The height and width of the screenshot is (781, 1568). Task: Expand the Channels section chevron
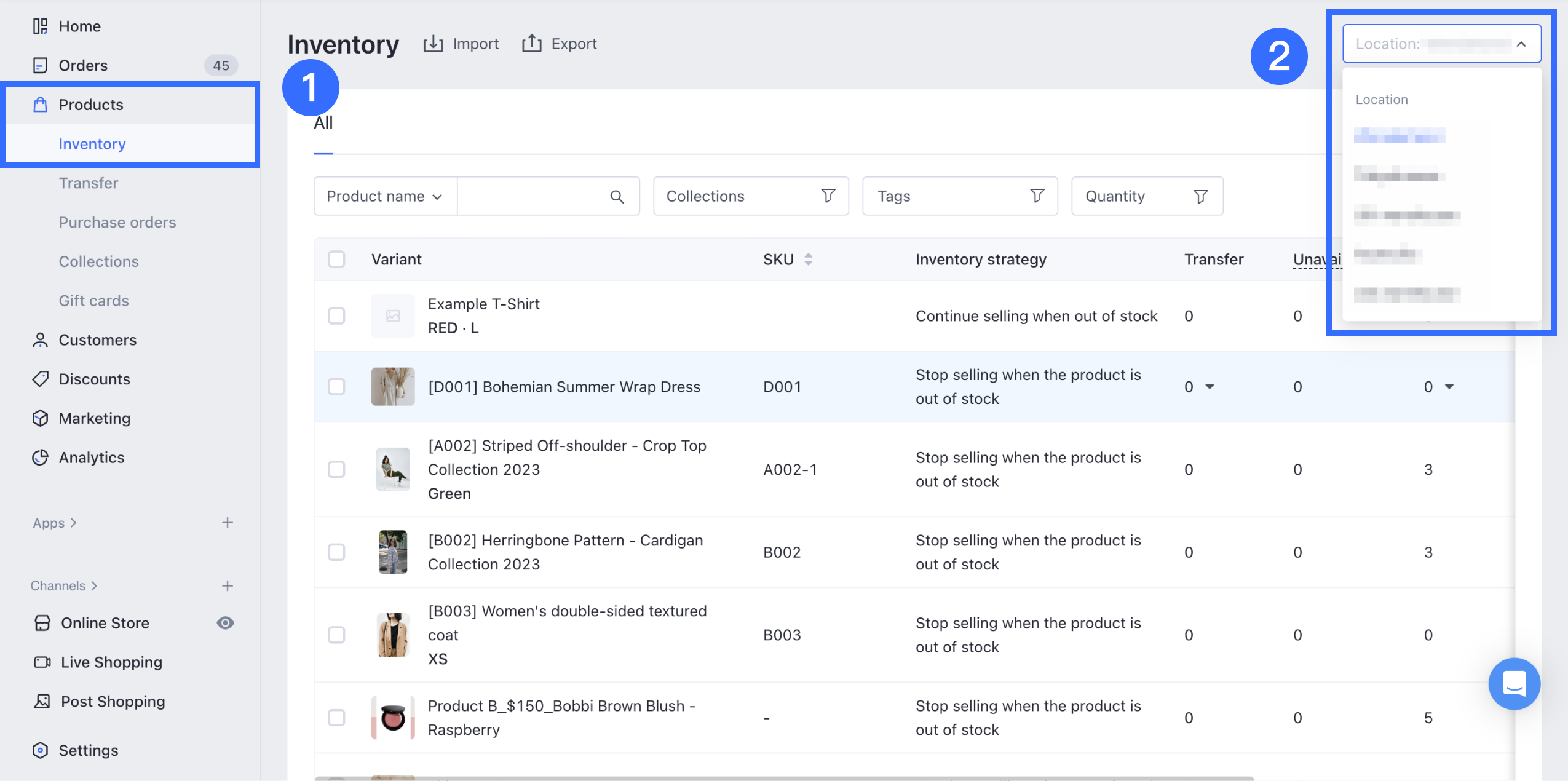(x=94, y=586)
